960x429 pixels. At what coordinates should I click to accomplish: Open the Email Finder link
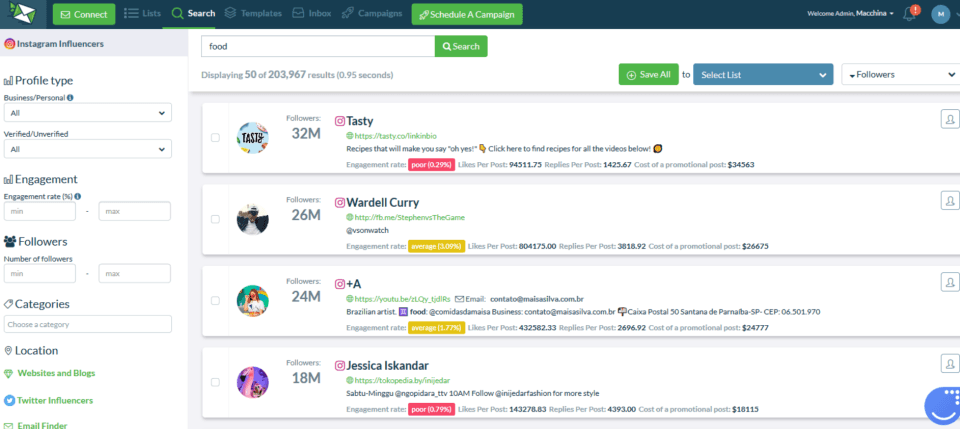click(42, 425)
